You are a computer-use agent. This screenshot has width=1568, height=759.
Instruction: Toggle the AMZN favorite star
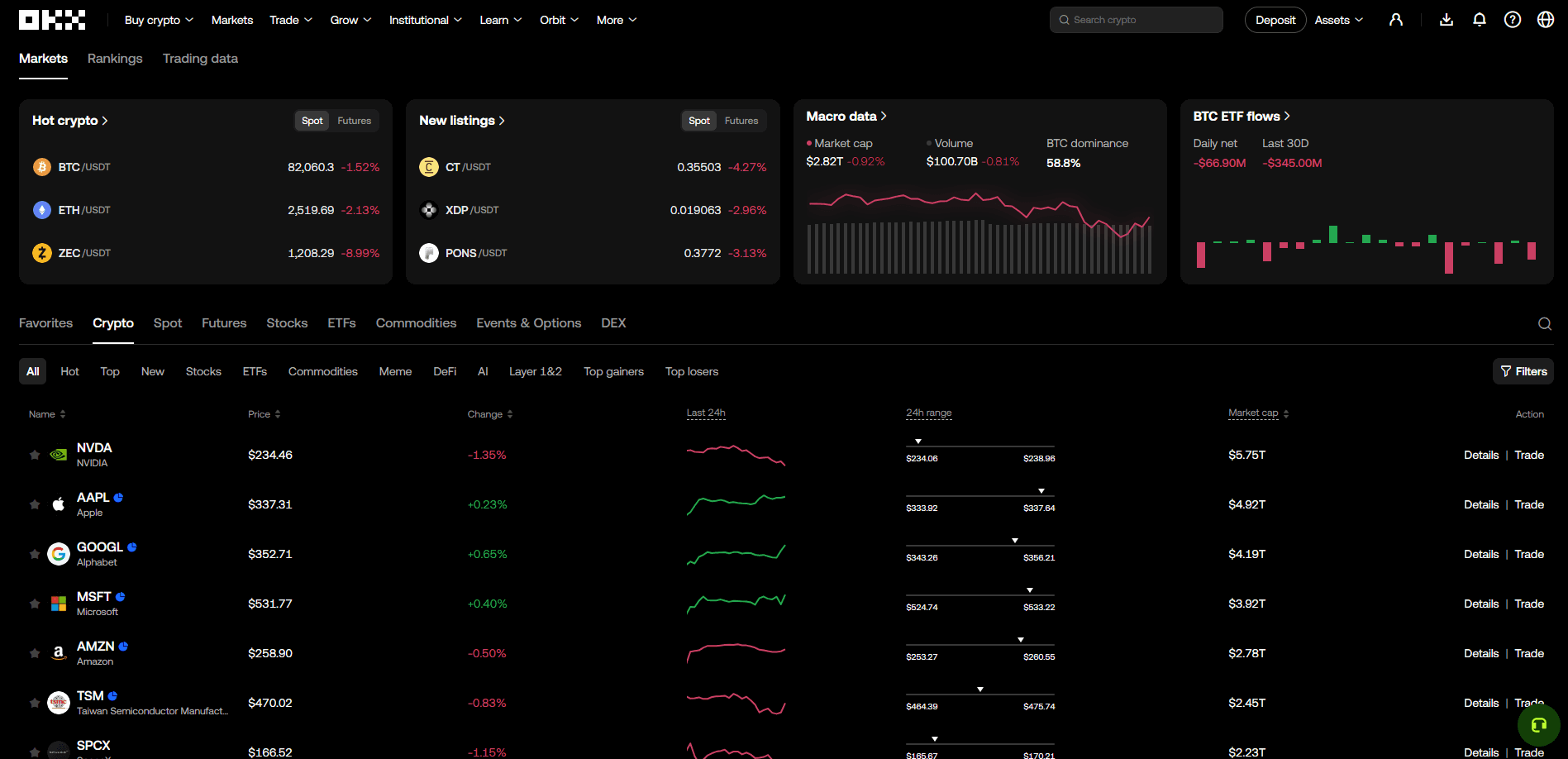(x=35, y=653)
